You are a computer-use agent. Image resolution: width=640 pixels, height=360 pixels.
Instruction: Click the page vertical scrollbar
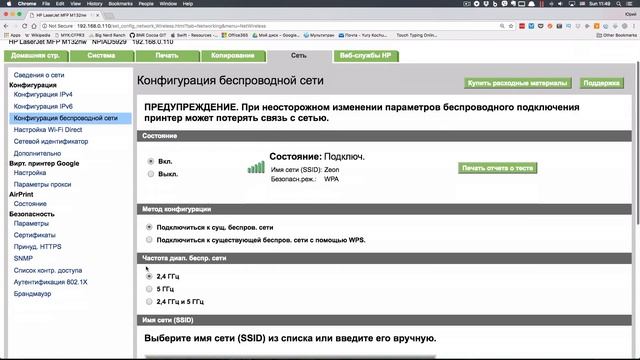(x=638, y=143)
